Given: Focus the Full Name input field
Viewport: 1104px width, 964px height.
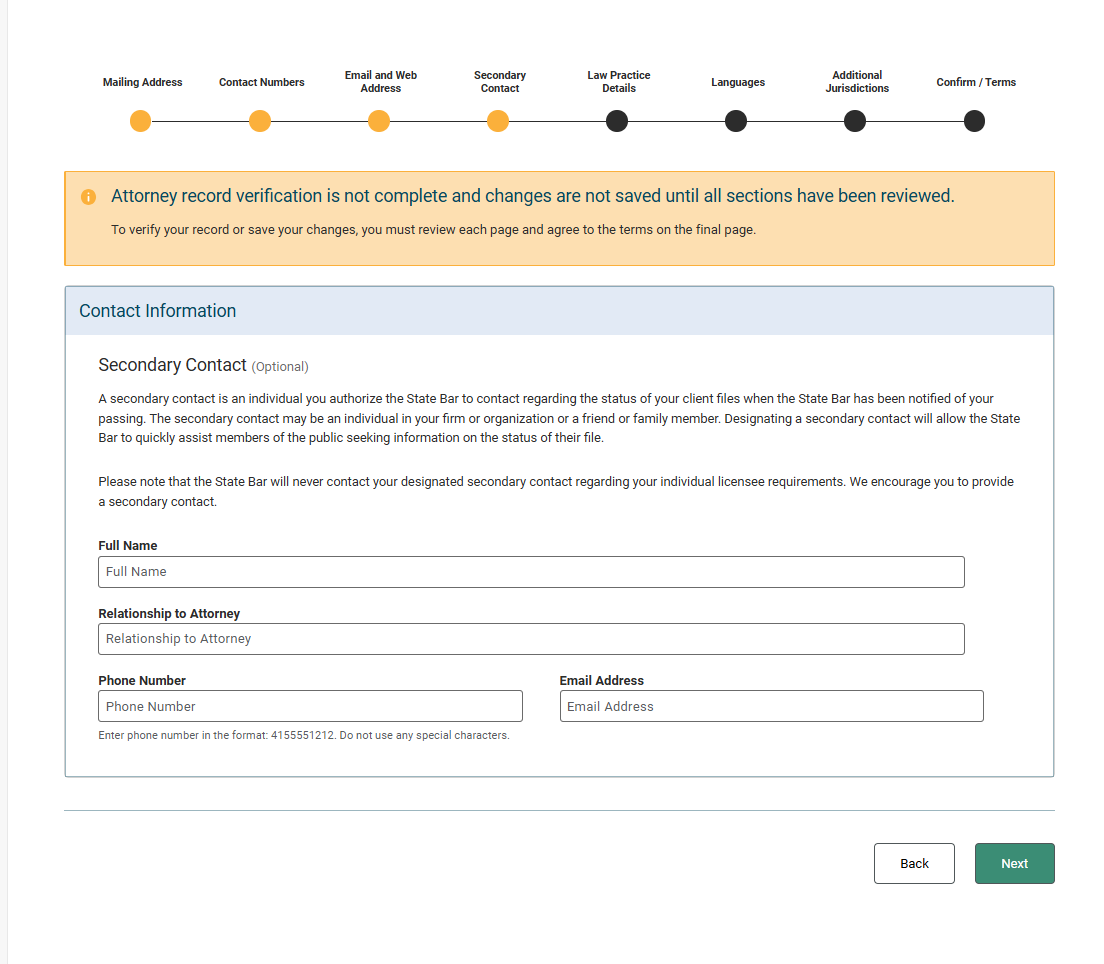Looking at the screenshot, I should pos(531,572).
